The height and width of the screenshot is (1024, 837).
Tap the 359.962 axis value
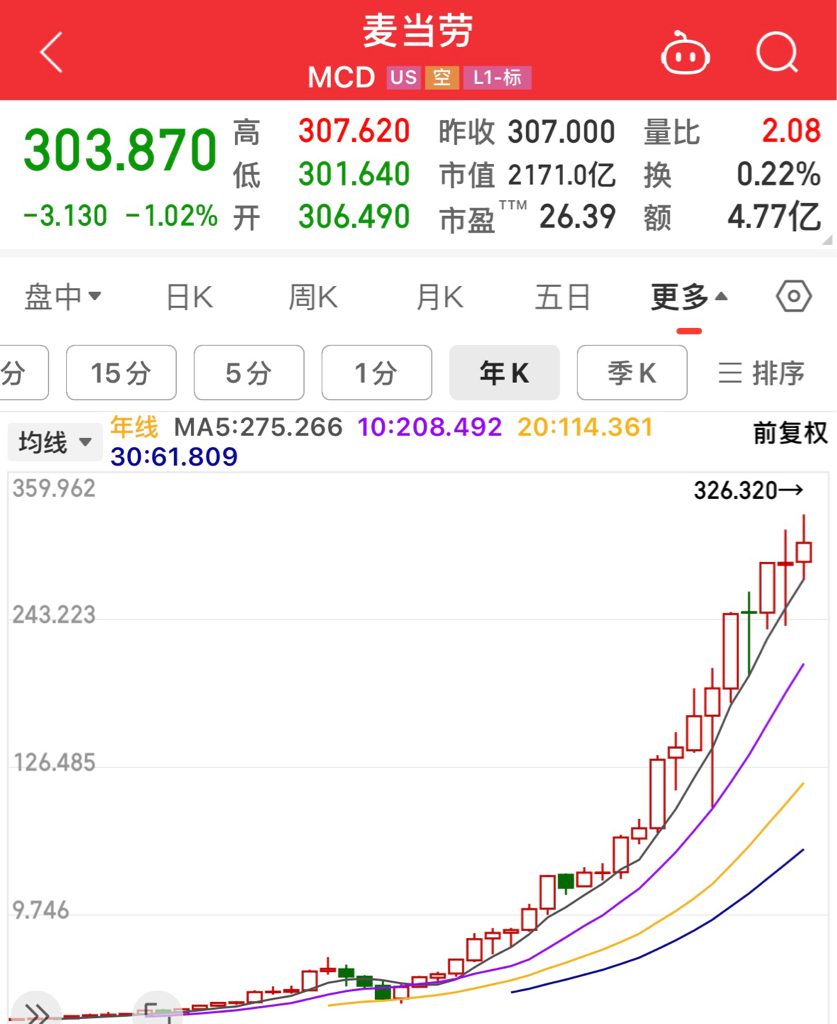pos(54,488)
